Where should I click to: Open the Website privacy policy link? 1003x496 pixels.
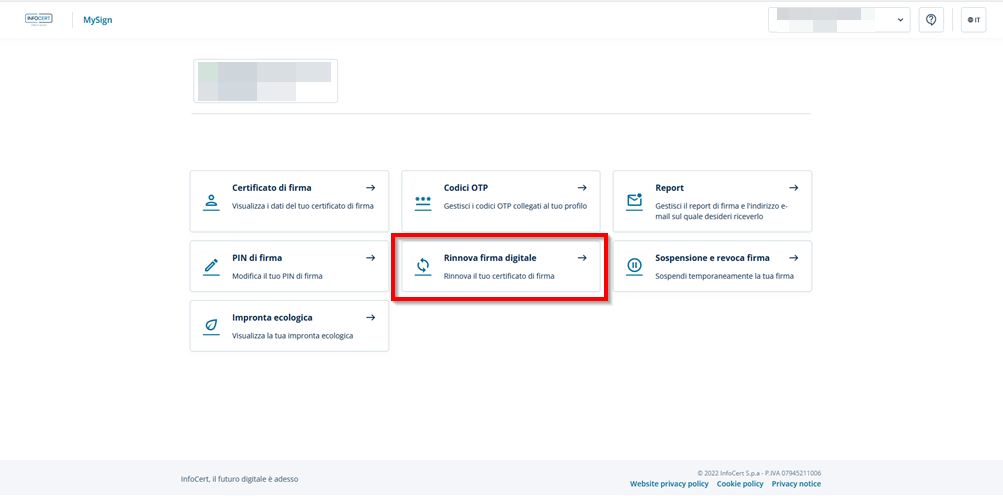669,484
